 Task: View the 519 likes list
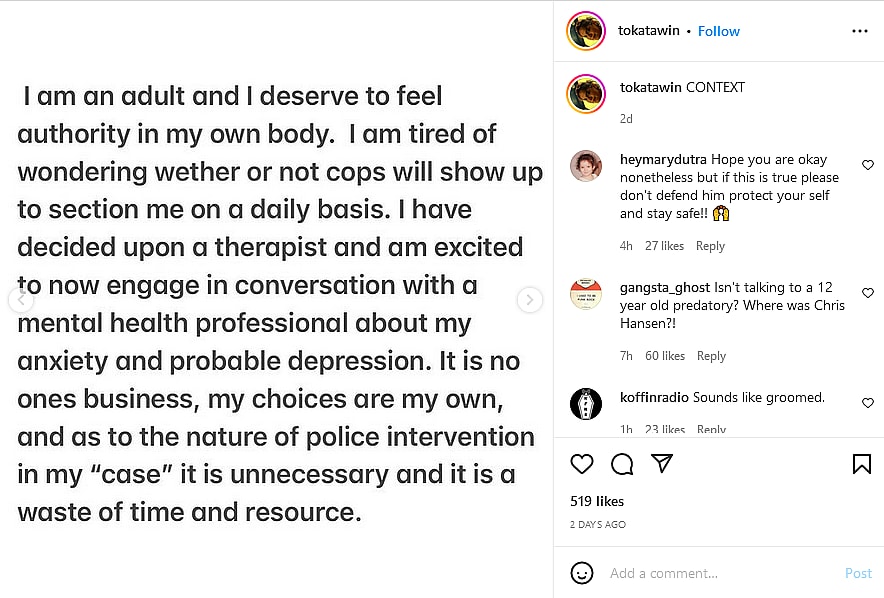point(597,501)
